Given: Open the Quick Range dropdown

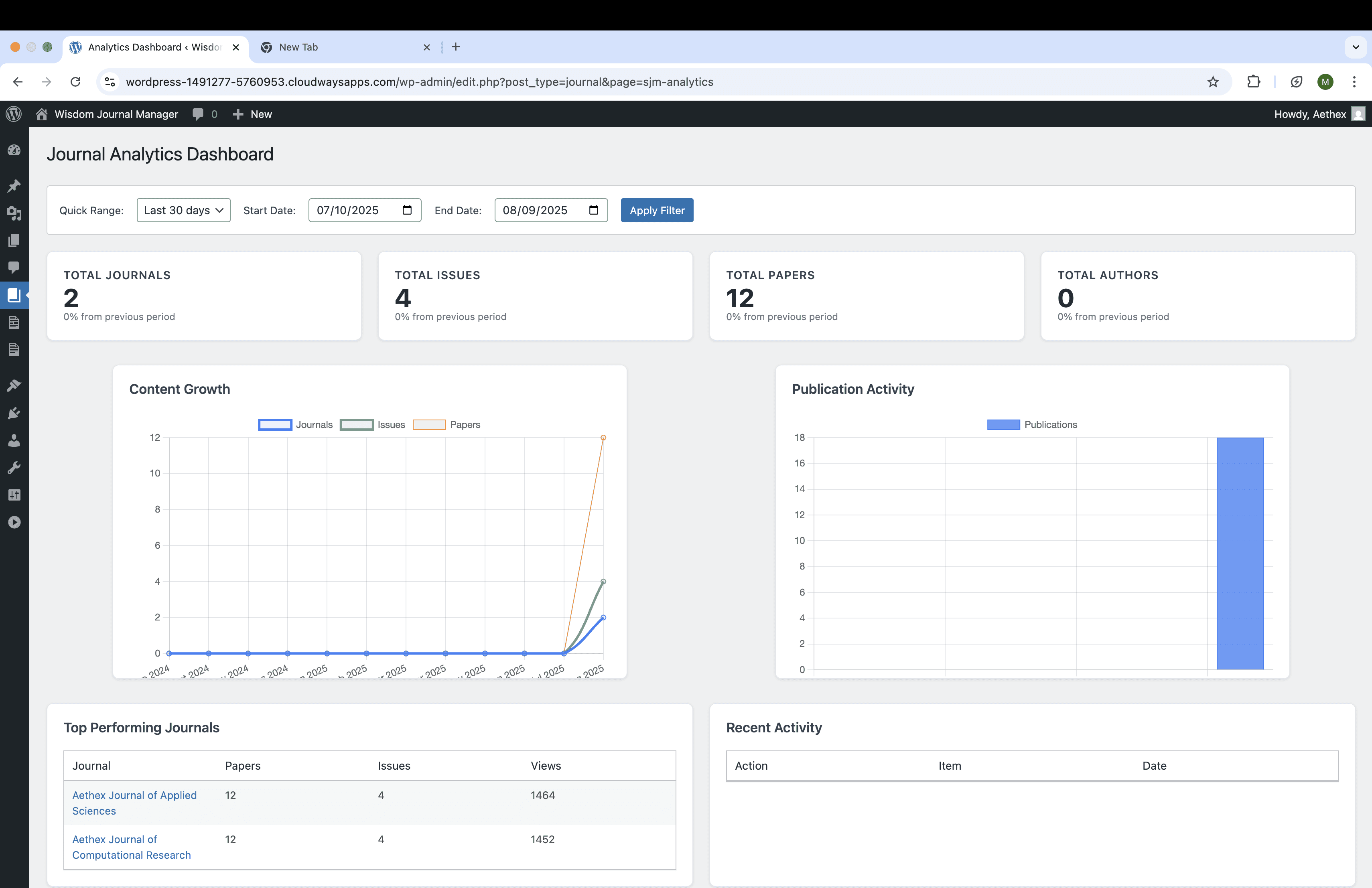Looking at the screenshot, I should pos(183,210).
